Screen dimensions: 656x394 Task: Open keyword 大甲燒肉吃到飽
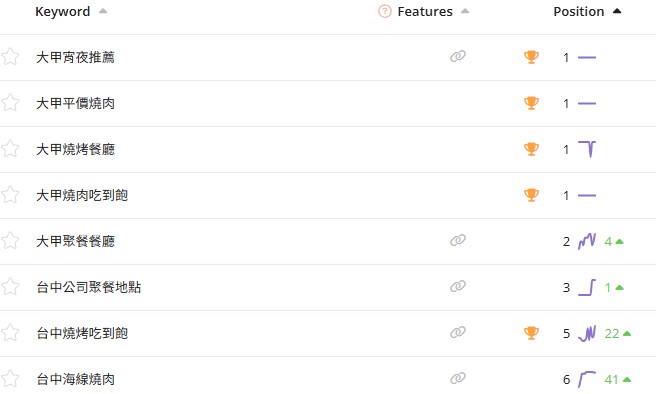[x=82, y=195]
